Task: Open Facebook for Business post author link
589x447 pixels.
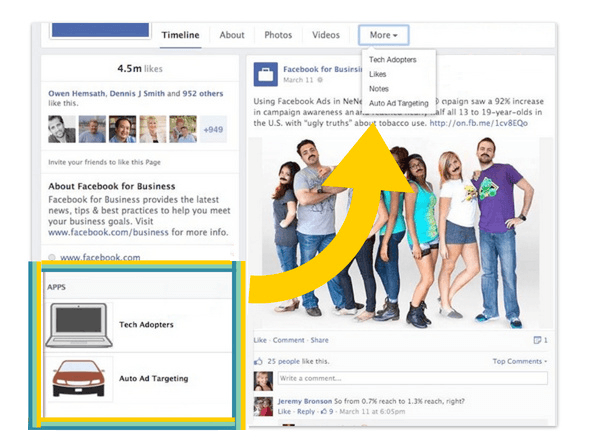Action: tap(322, 69)
